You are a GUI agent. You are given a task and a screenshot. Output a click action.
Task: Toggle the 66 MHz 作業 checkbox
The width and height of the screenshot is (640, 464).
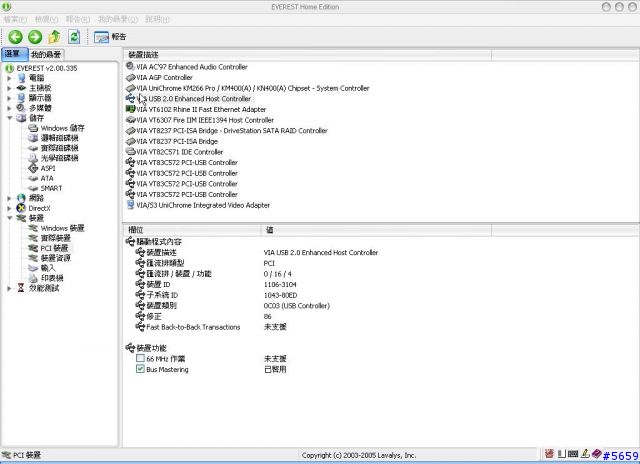tap(140, 358)
